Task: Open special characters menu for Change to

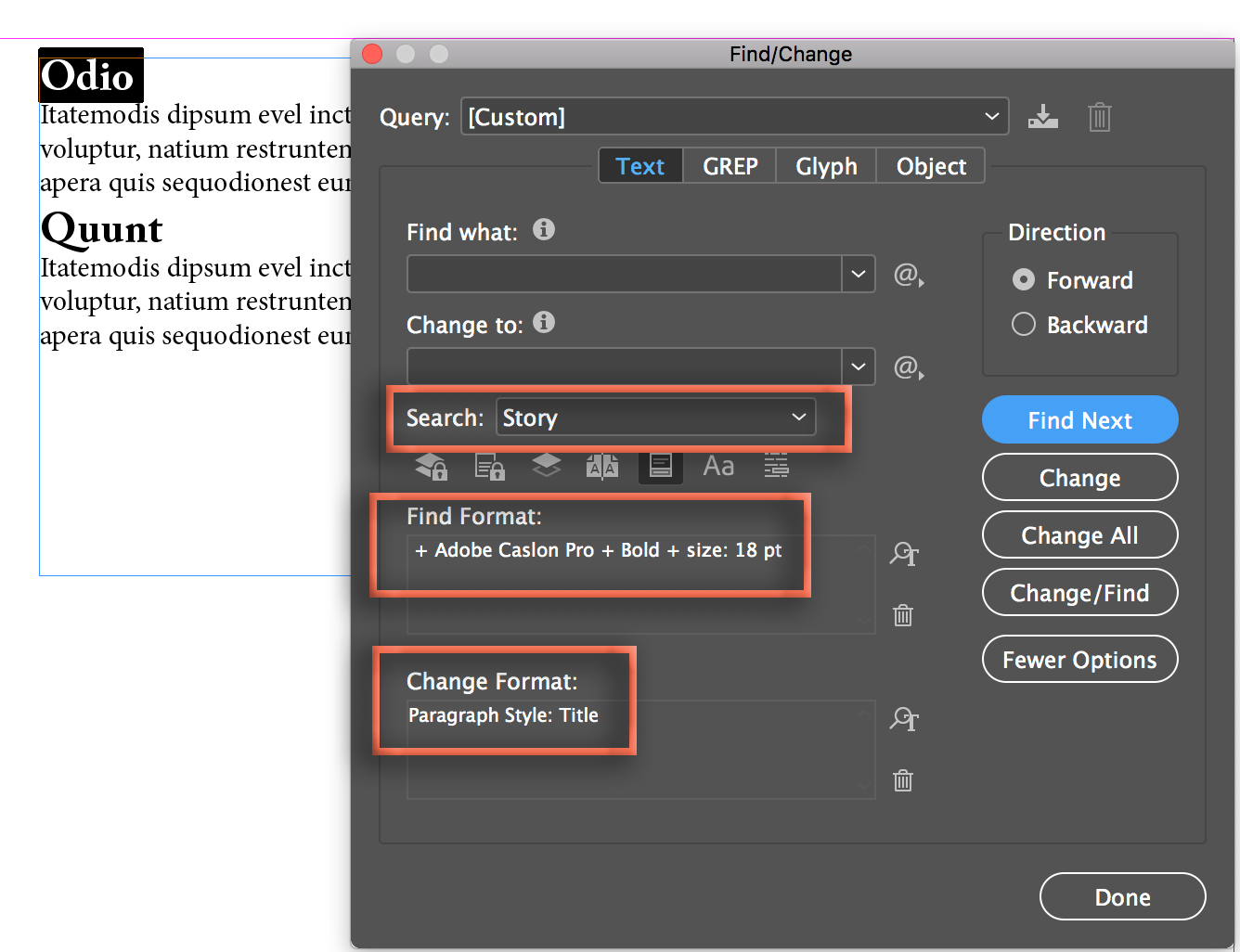Action: pyautogui.click(x=909, y=367)
